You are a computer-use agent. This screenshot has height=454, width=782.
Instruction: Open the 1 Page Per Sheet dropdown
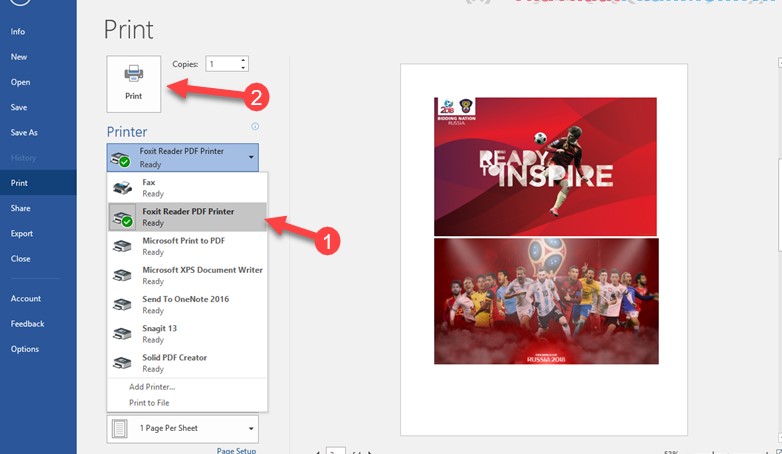click(x=182, y=429)
